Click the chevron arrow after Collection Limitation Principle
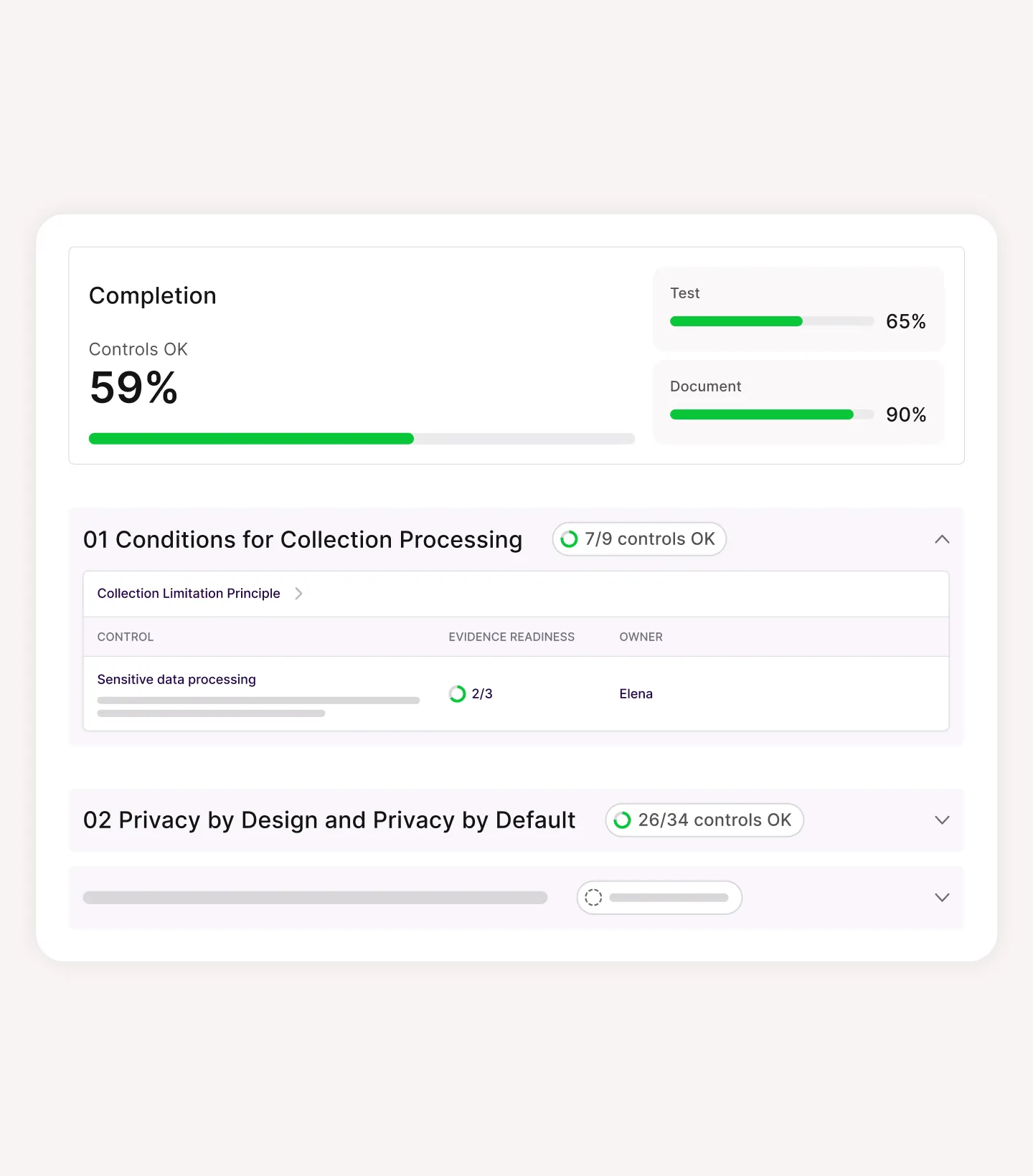Viewport: 1033px width, 1176px height. pos(299,593)
